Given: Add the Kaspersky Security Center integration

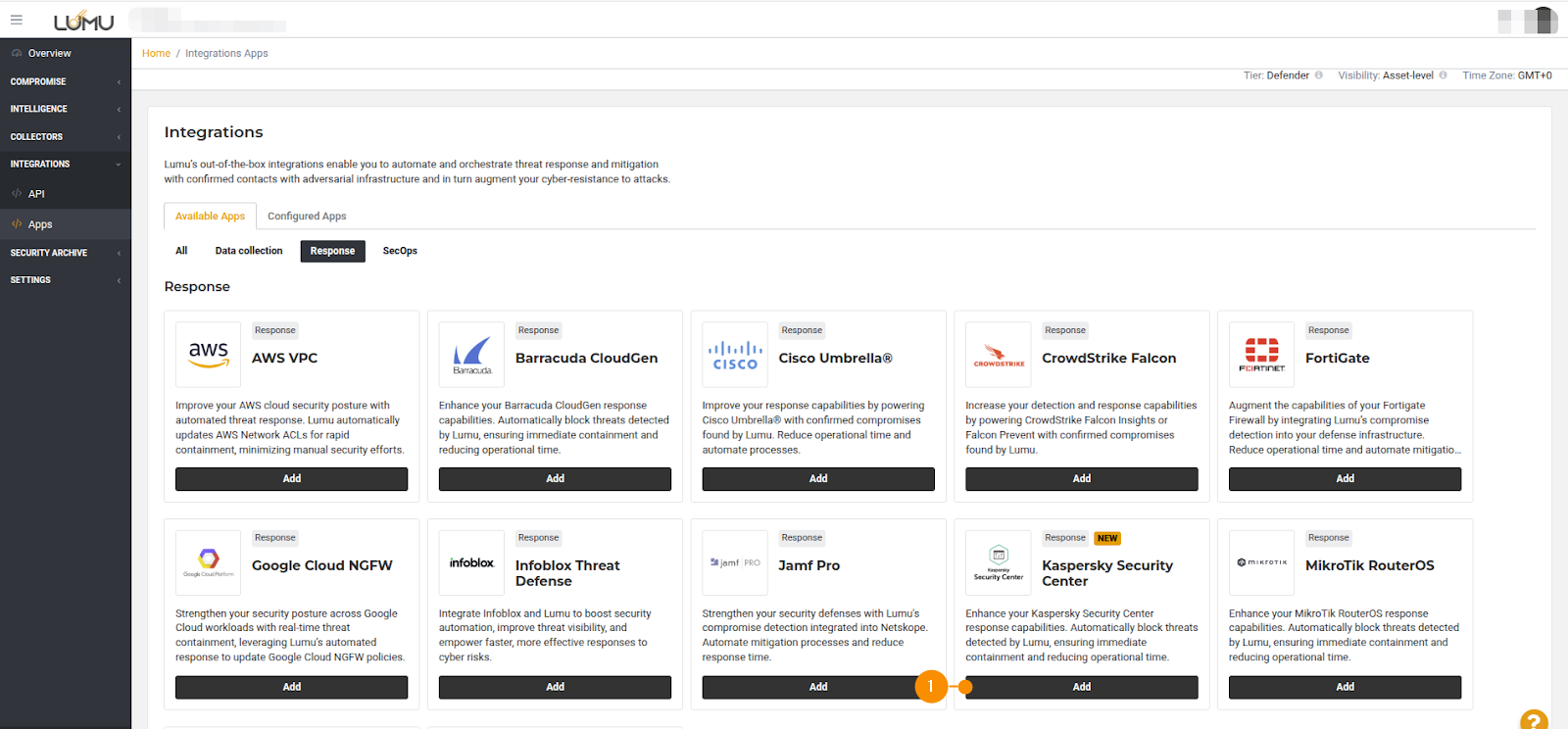Looking at the screenshot, I should coord(1081,687).
